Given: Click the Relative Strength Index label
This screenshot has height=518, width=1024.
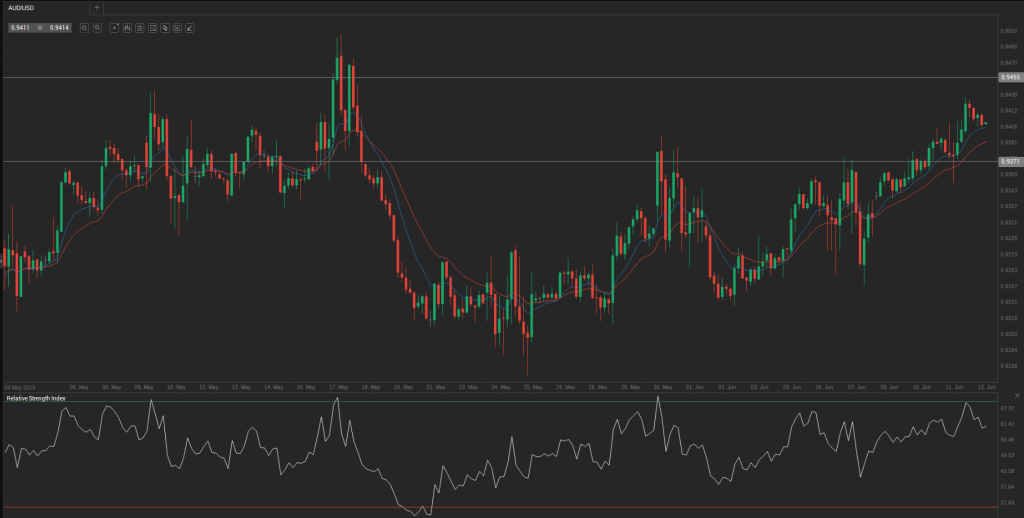Looking at the screenshot, I should (x=36, y=398).
